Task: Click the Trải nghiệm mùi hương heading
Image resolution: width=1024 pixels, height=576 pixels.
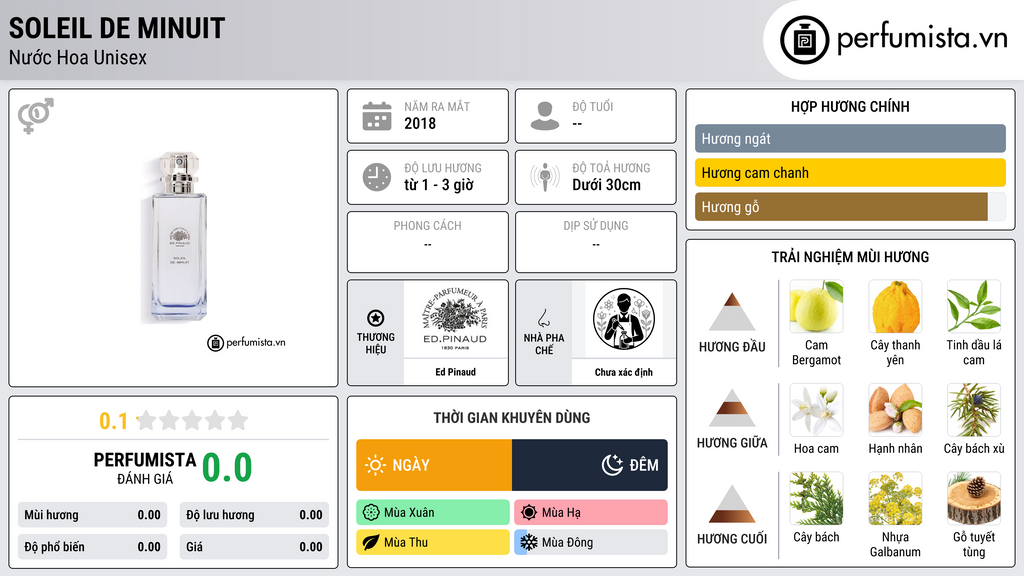Action: [850, 257]
